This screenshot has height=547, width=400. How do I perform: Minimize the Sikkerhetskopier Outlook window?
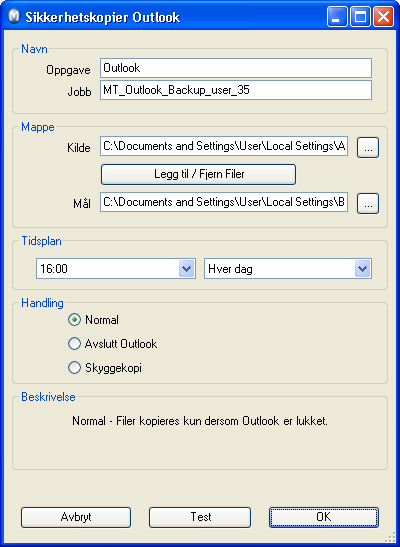point(337,16)
